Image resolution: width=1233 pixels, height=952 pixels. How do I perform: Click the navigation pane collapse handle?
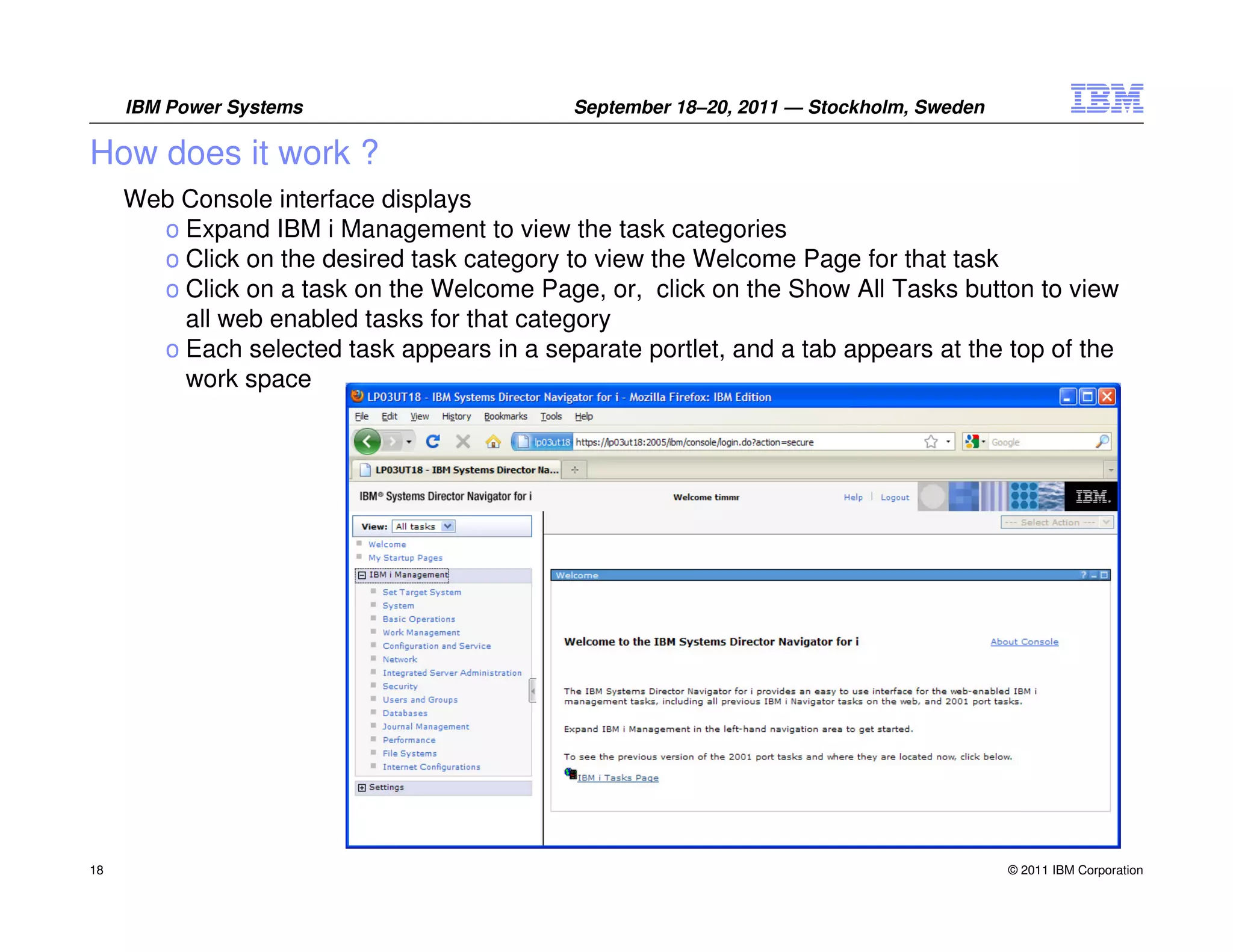[532, 691]
